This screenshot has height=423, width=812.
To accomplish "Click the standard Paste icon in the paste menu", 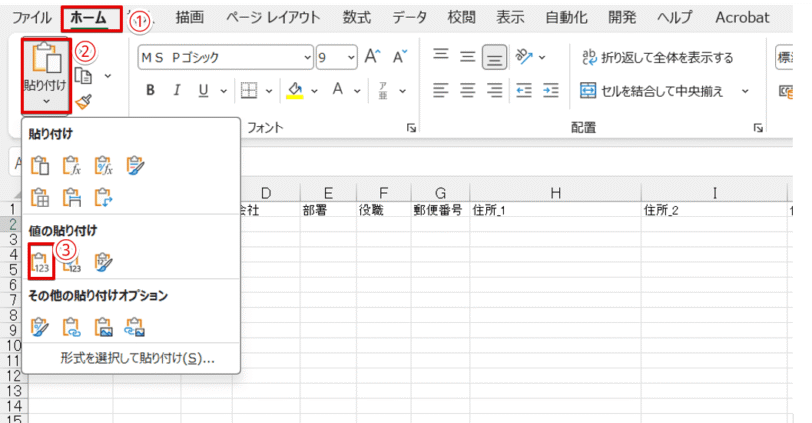I will [x=40, y=166].
